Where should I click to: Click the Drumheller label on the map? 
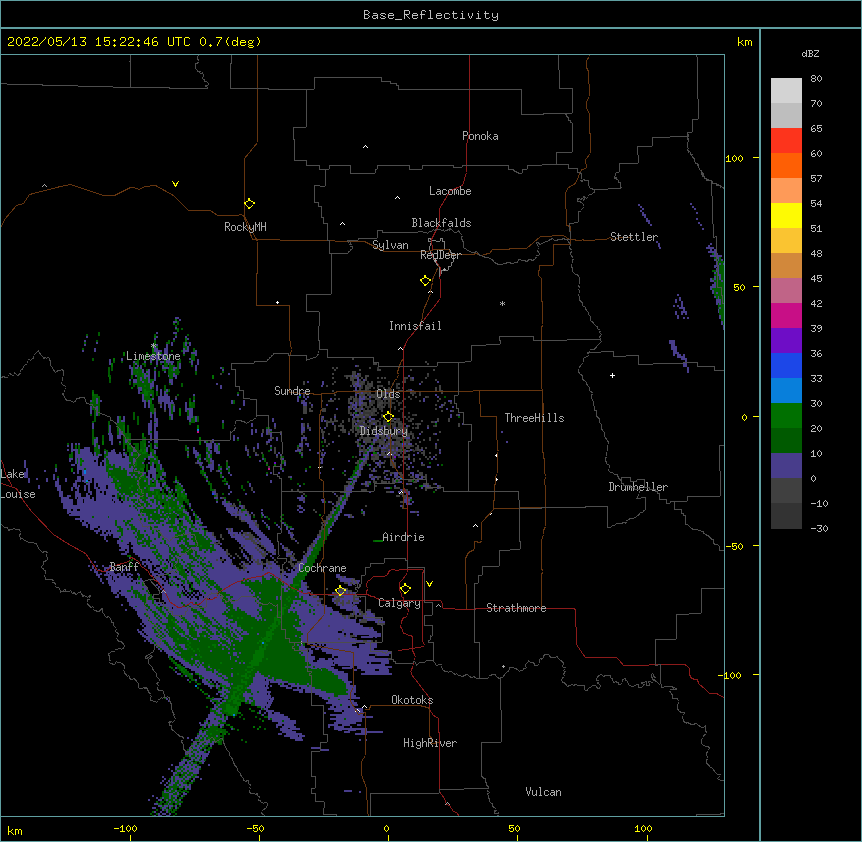638,487
